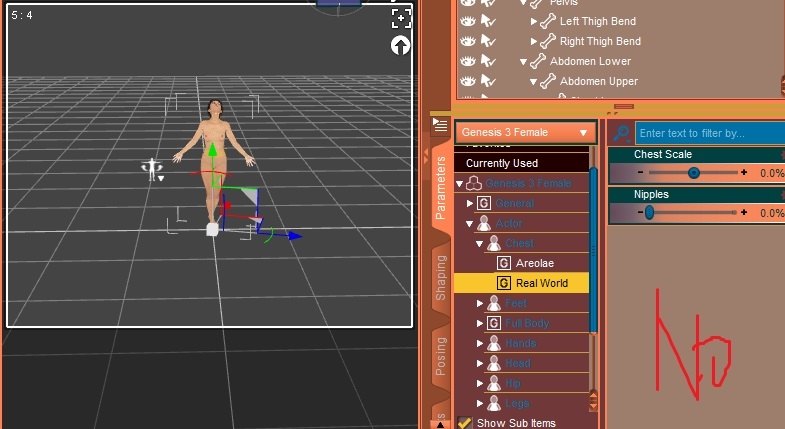Collapse the Genesis 3 Female tree node
This screenshot has width=785, height=429.
[460, 184]
